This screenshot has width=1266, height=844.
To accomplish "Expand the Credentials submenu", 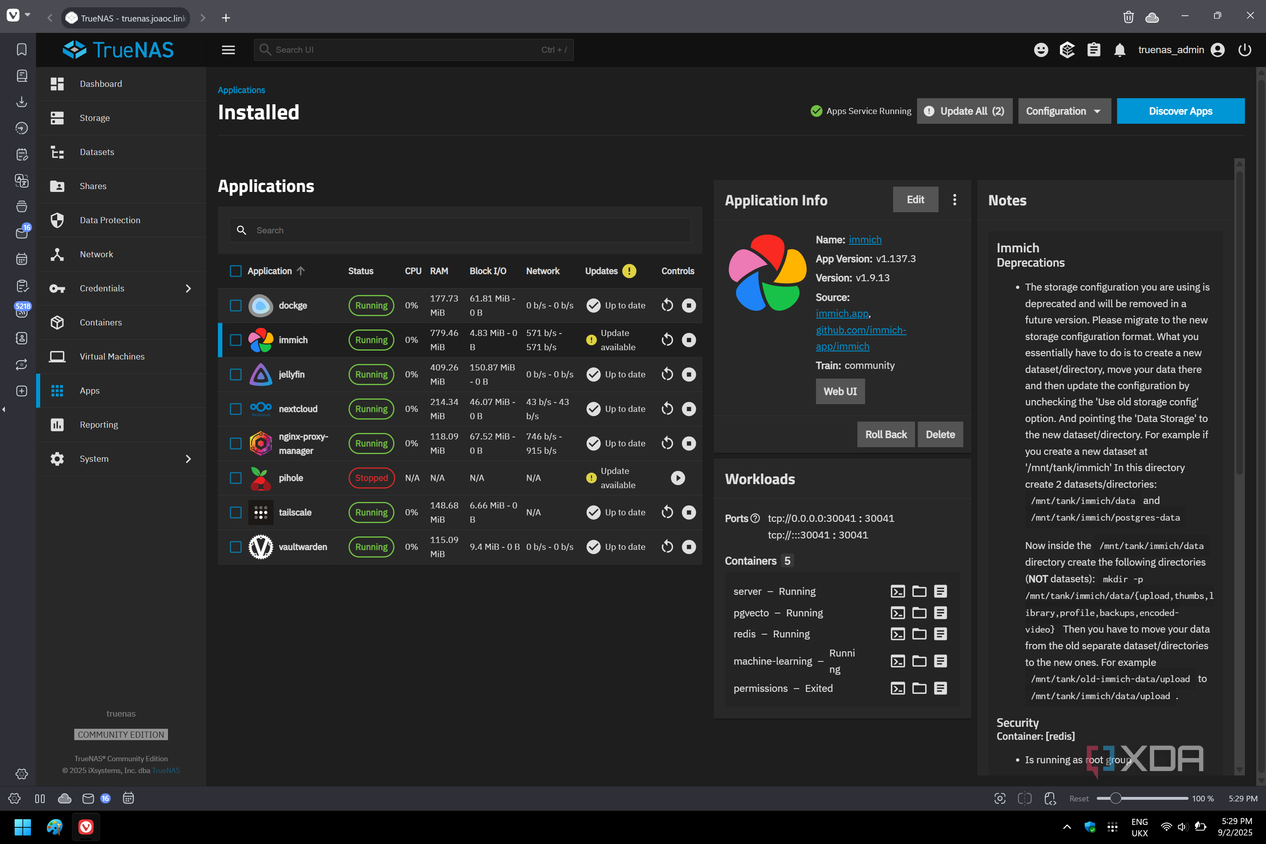I will (188, 288).
